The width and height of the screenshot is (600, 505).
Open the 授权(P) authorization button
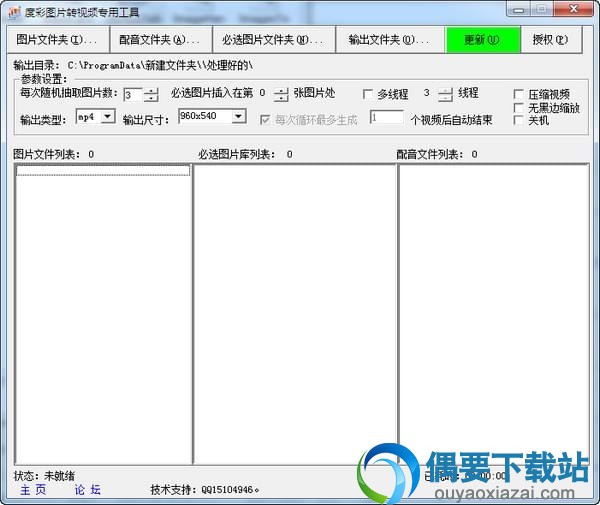(551, 39)
